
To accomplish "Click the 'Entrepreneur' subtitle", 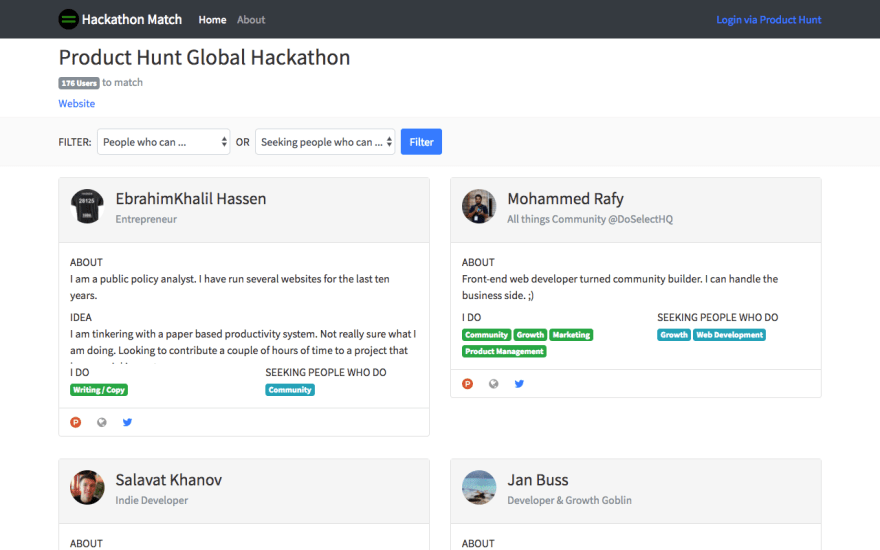I will (x=146, y=219).
